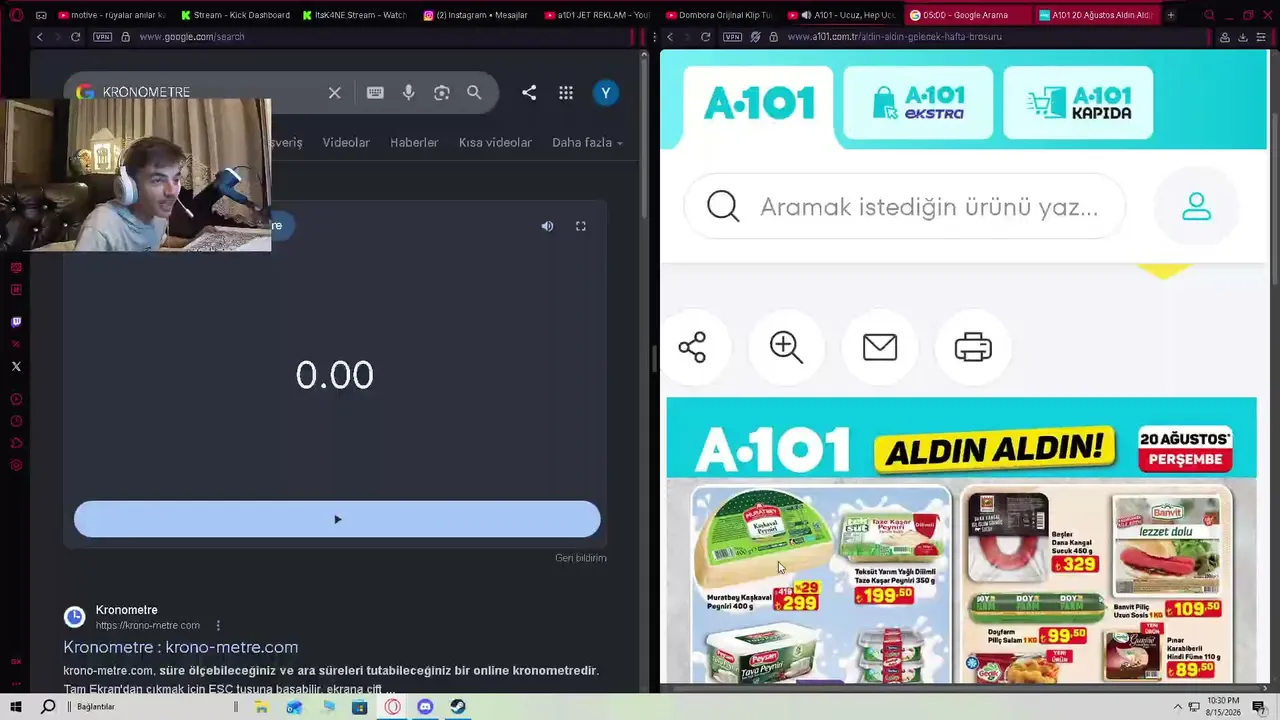Switch to Kısa videolar search tab
Image resolution: width=1280 pixels, height=720 pixels.
pyautogui.click(x=495, y=142)
